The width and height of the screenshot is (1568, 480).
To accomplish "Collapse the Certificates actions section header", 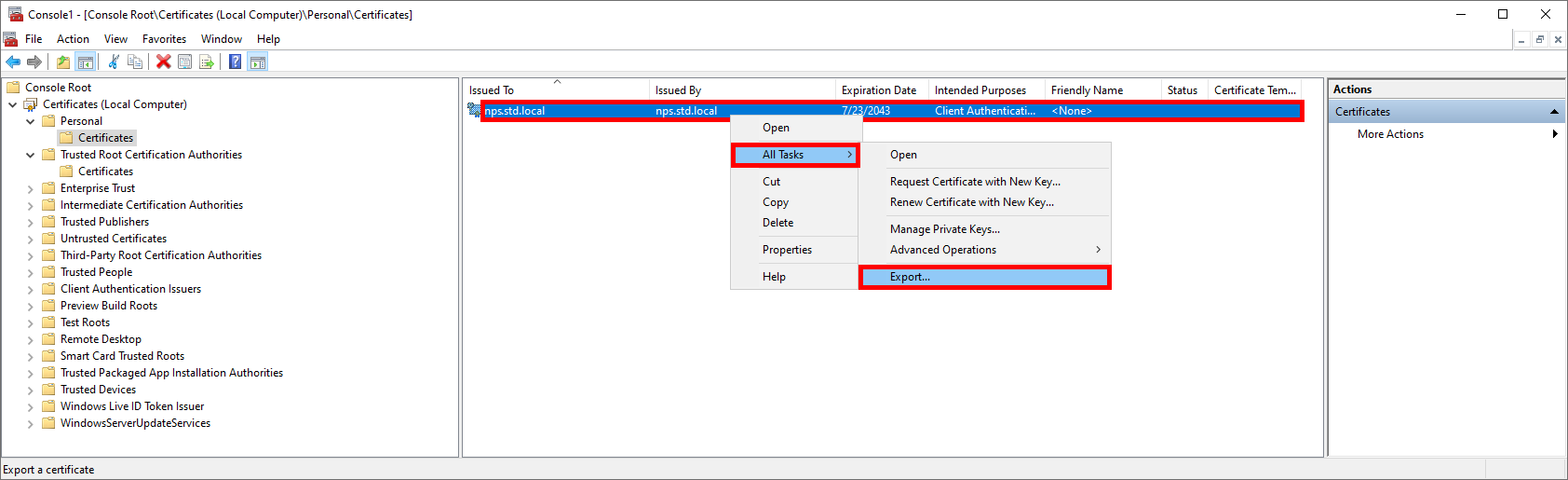I will click(1553, 112).
